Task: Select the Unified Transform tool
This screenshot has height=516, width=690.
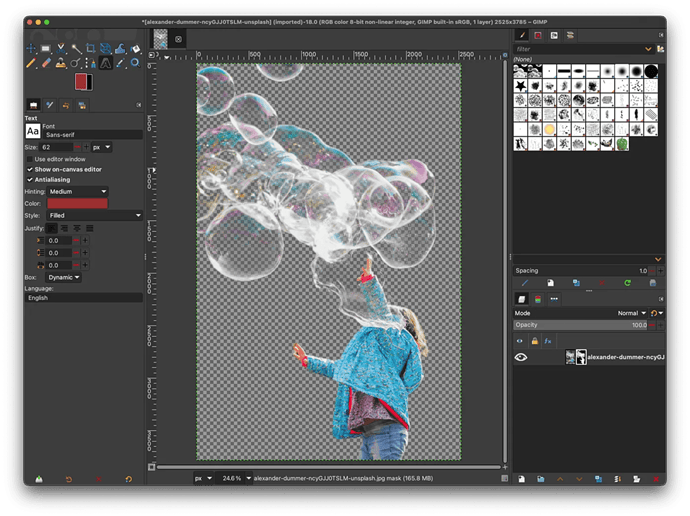Action: [x=106, y=48]
